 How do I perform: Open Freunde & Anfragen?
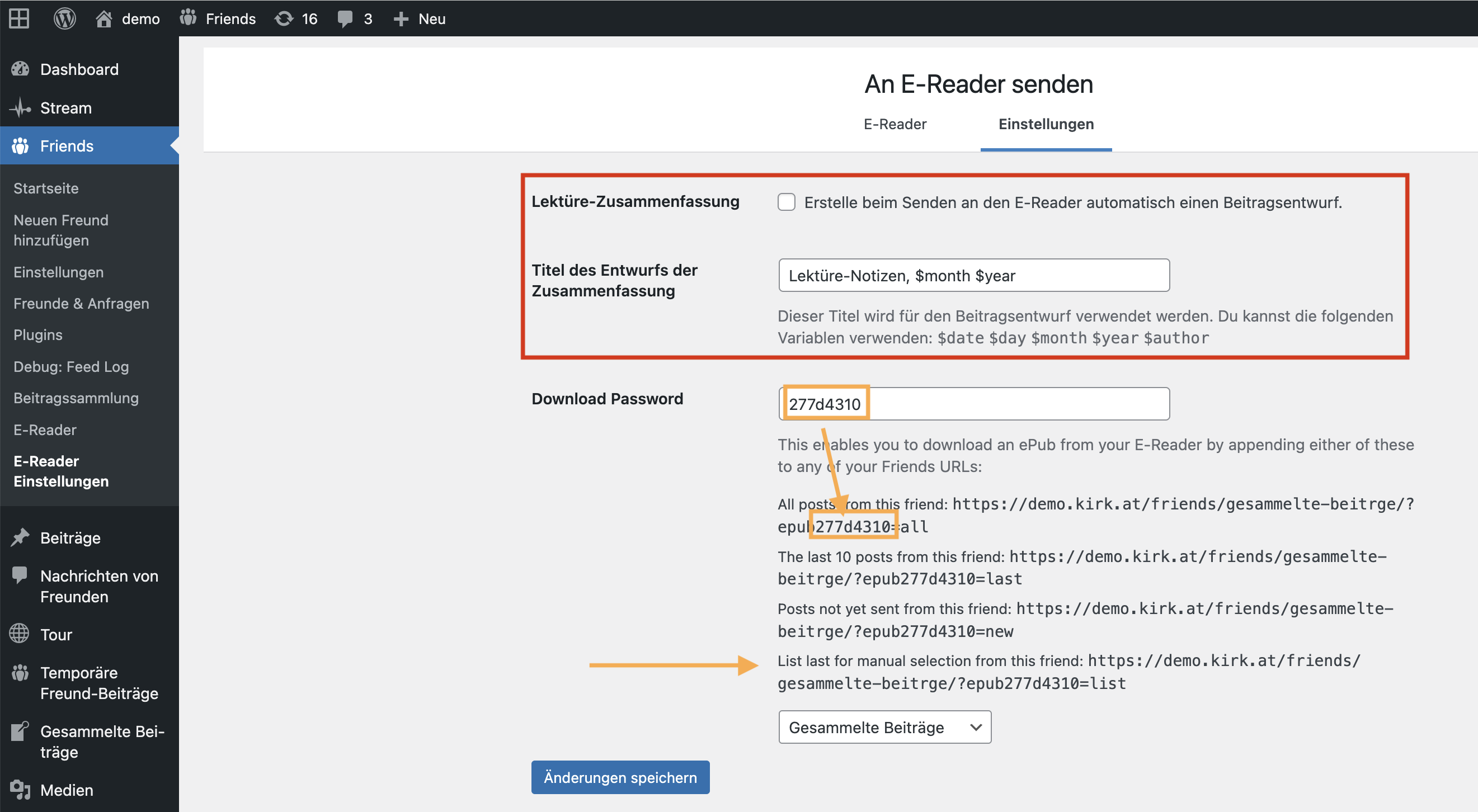[81, 303]
